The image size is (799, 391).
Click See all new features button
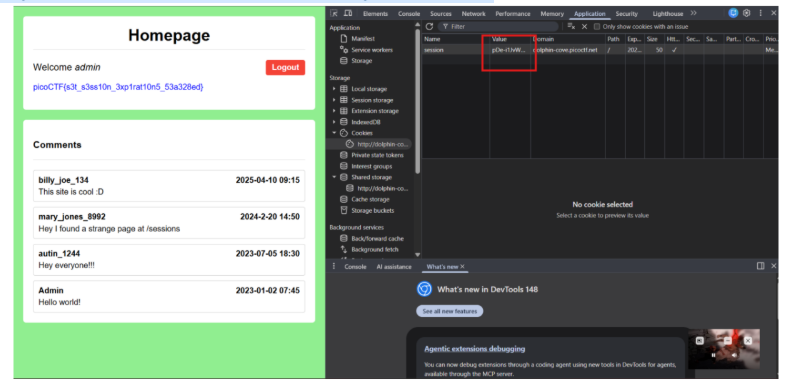449,311
